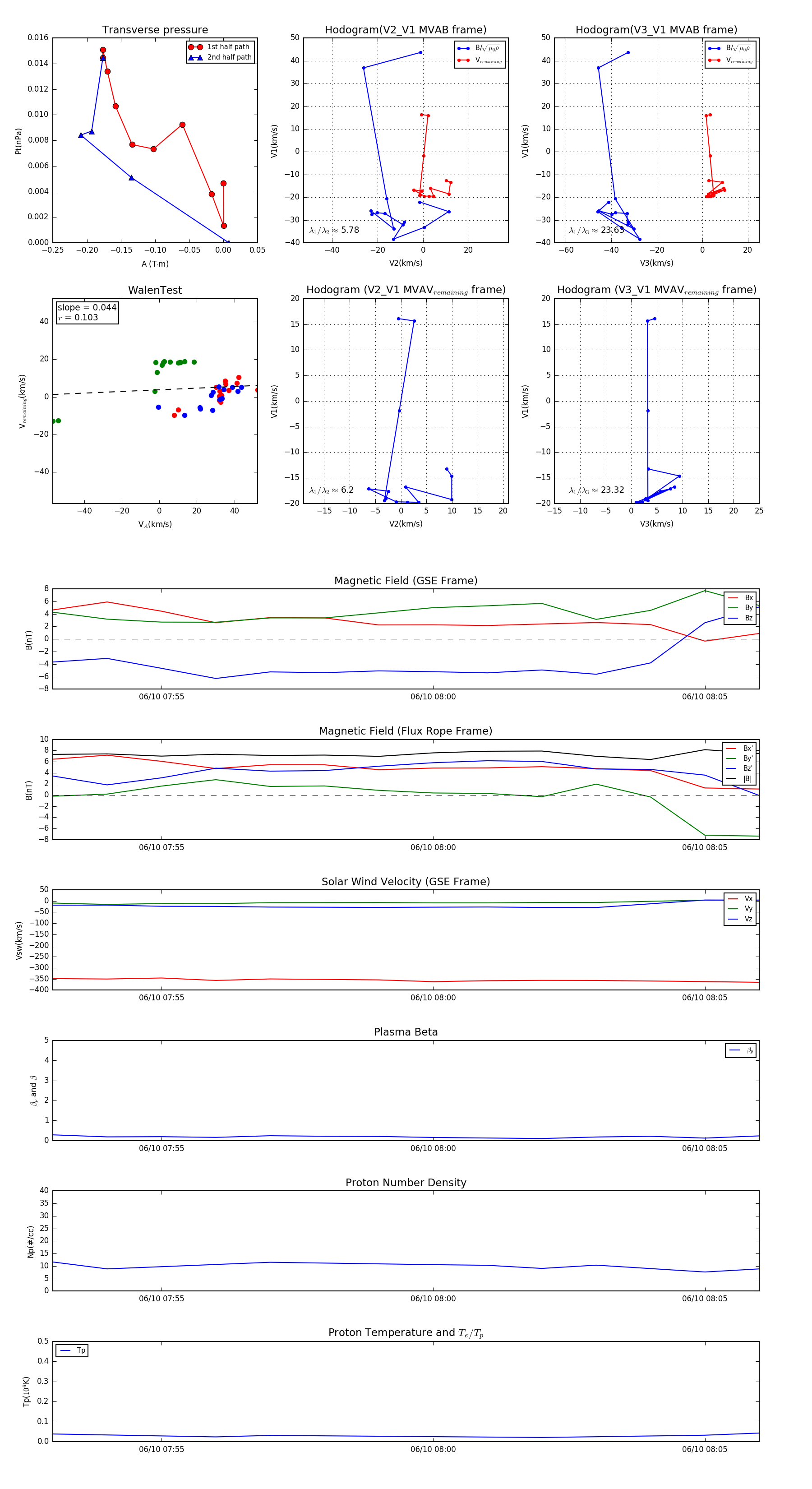Select the "2nd half path" legend entry
Image resolution: width=812 pixels, height=1489 pixels.
[220, 57]
